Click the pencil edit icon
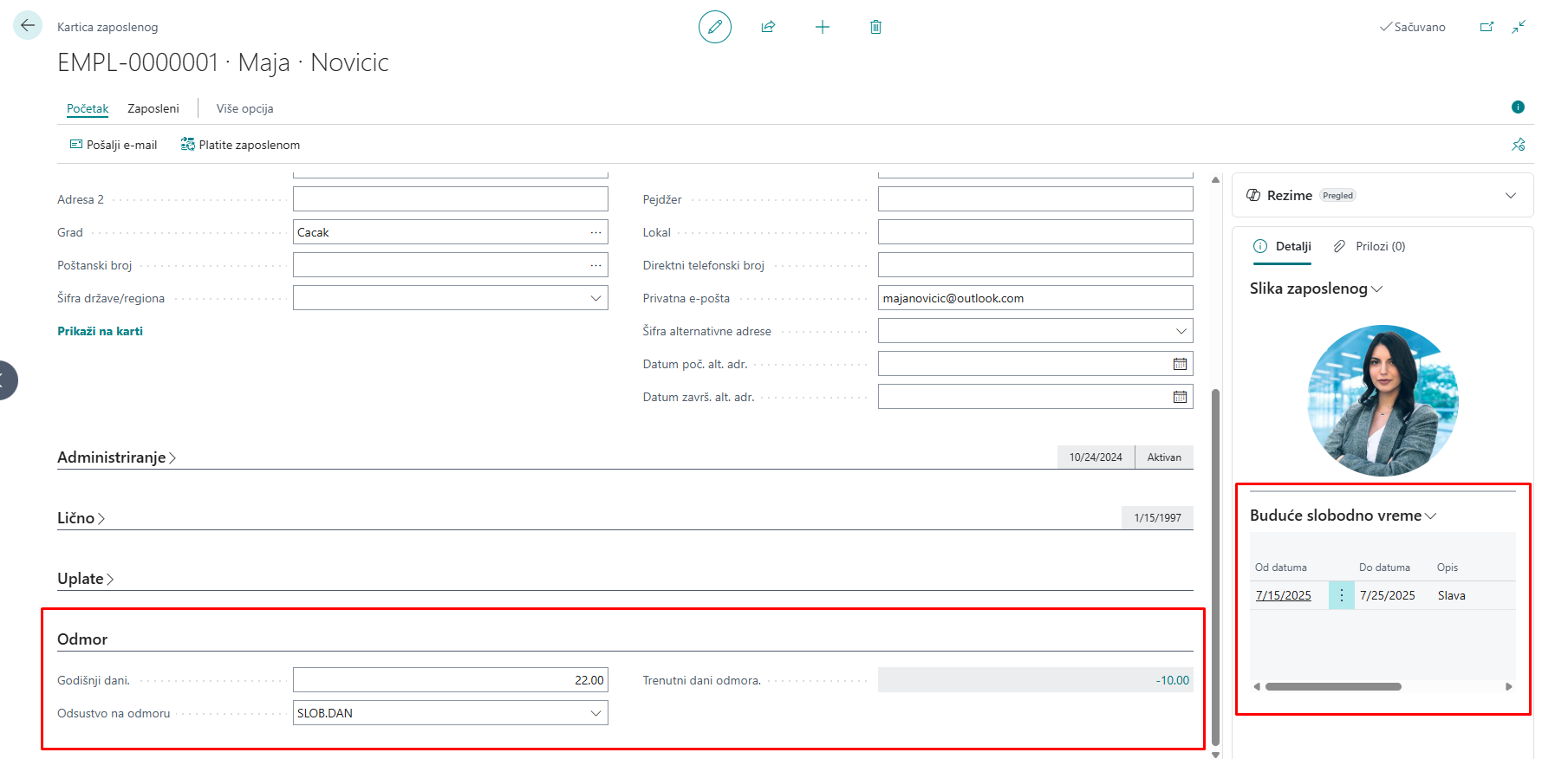The height and width of the screenshot is (759, 1568). pos(714,27)
